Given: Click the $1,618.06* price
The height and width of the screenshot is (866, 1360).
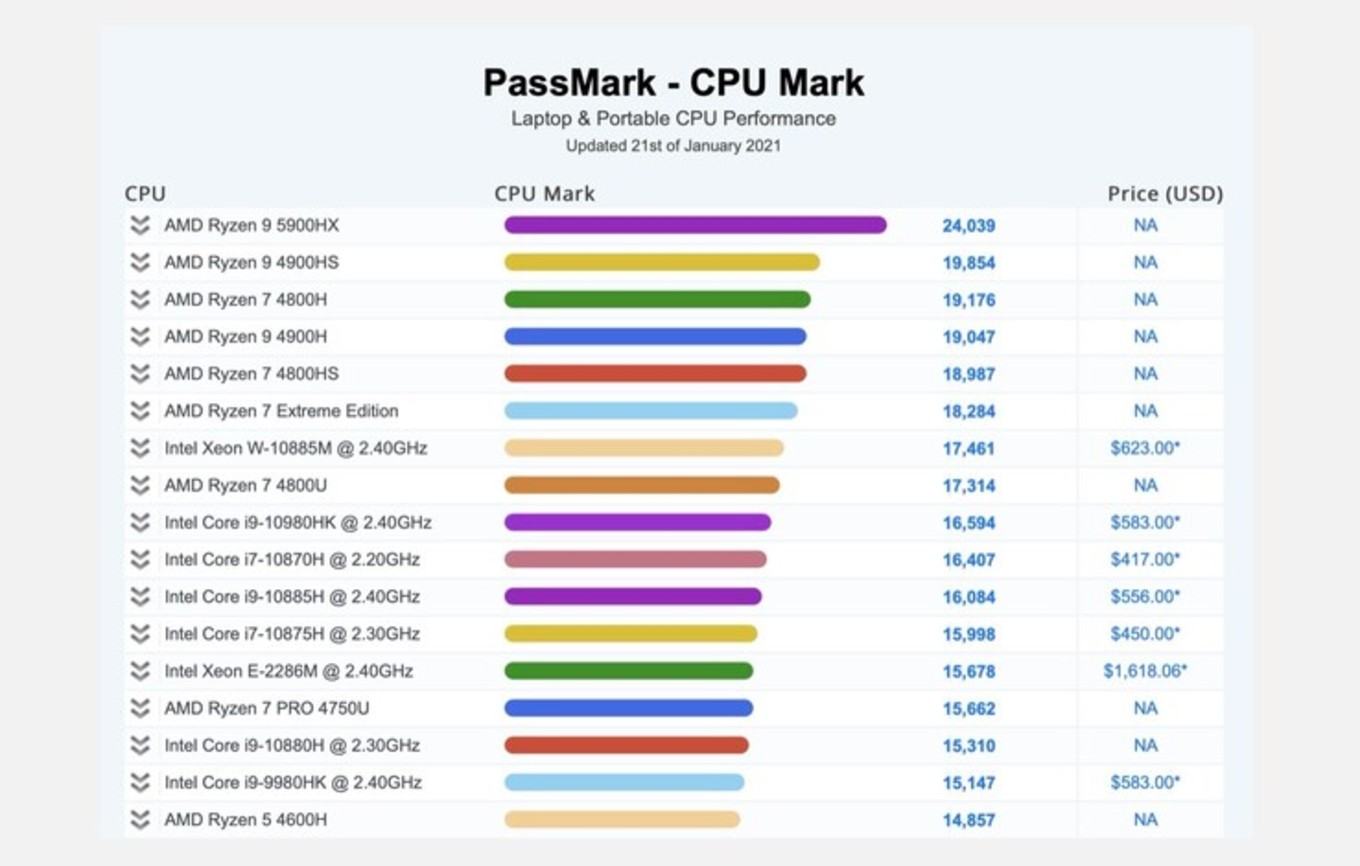Looking at the screenshot, I should click(x=1145, y=671).
